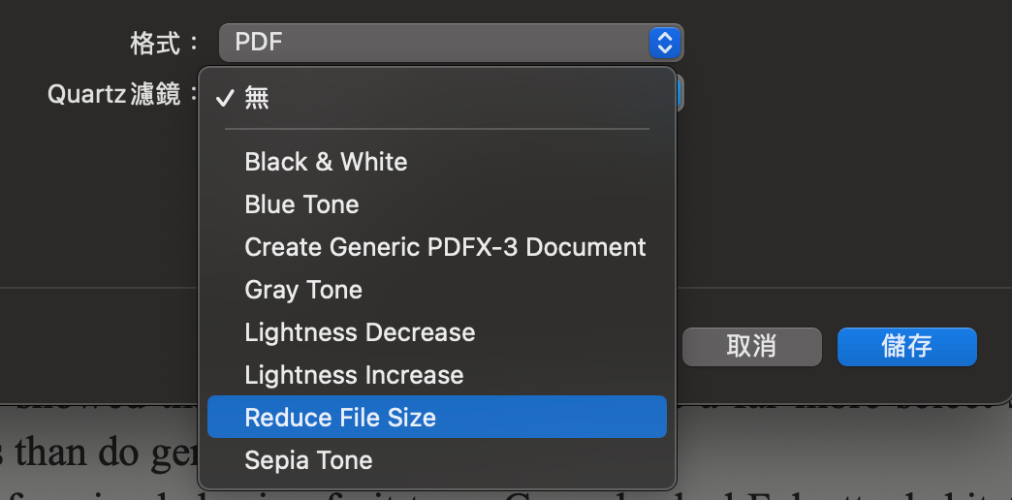Click the blue chevron arrows of format popup
Viewport: 1012px width, 500px height.
click(x=664, y=42)
